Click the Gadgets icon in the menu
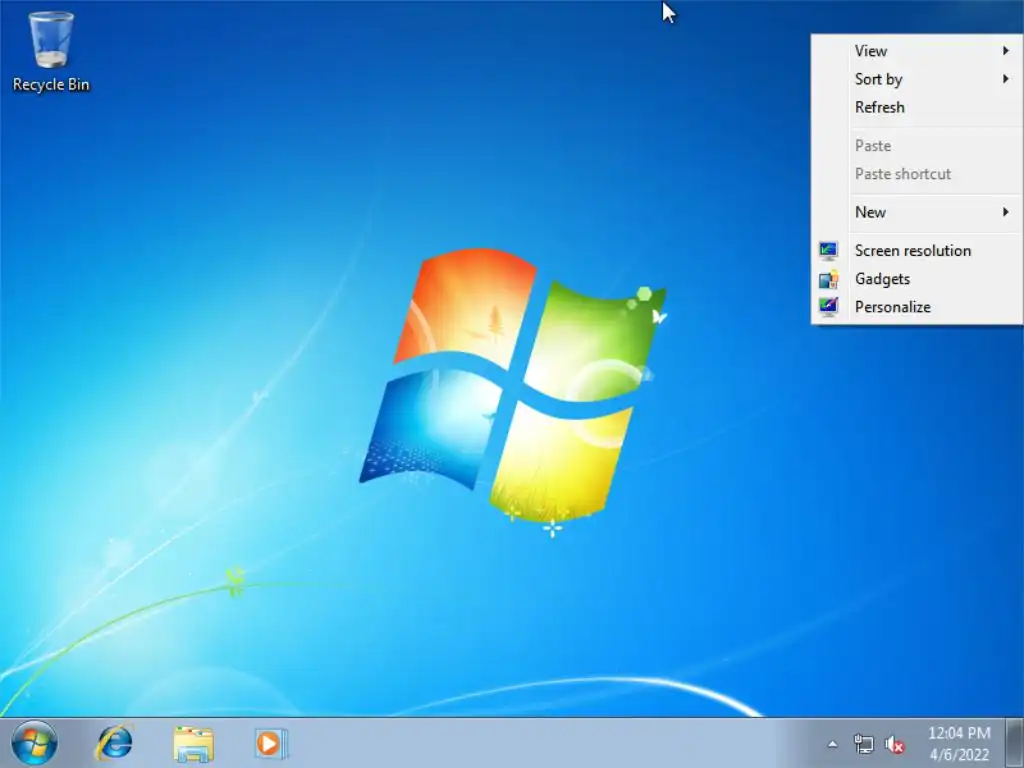The image size is (1024, 768). 829,280
